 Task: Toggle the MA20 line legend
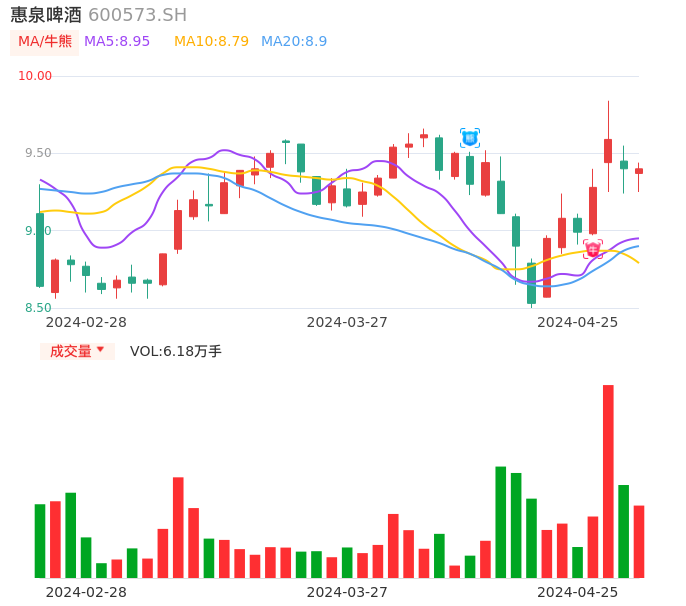[x=294, y=42]
